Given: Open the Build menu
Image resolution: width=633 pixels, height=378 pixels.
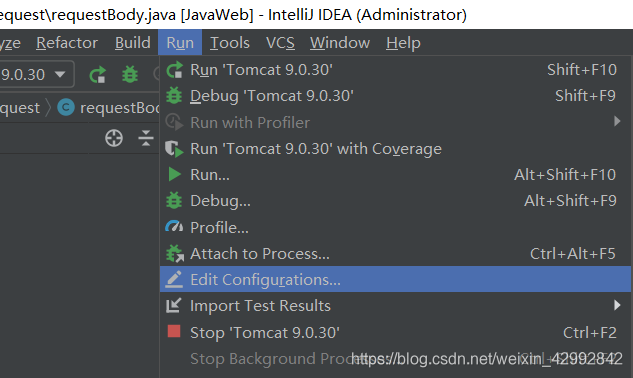Looking at the screenshot, I should click(x=132, y=42).
